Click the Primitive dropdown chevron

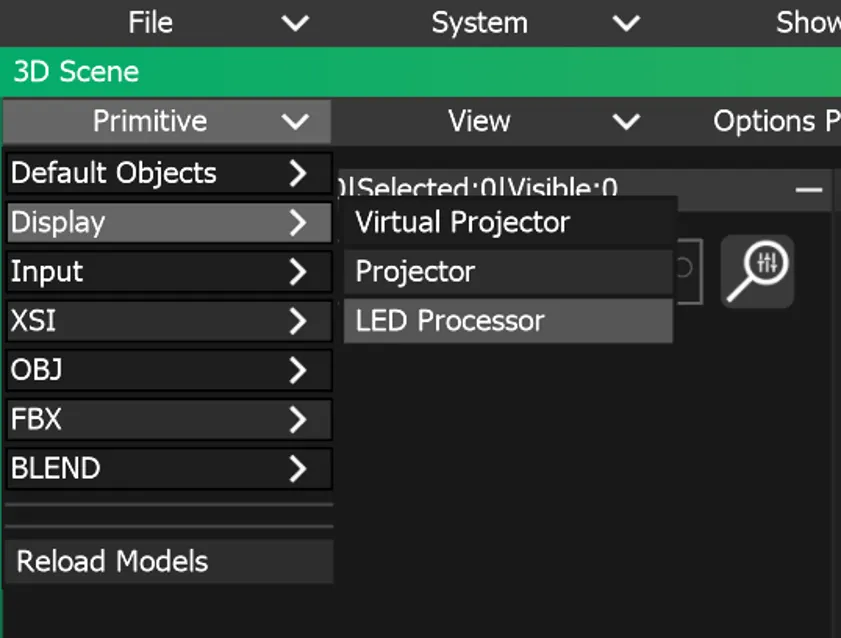tap(296, 122)
